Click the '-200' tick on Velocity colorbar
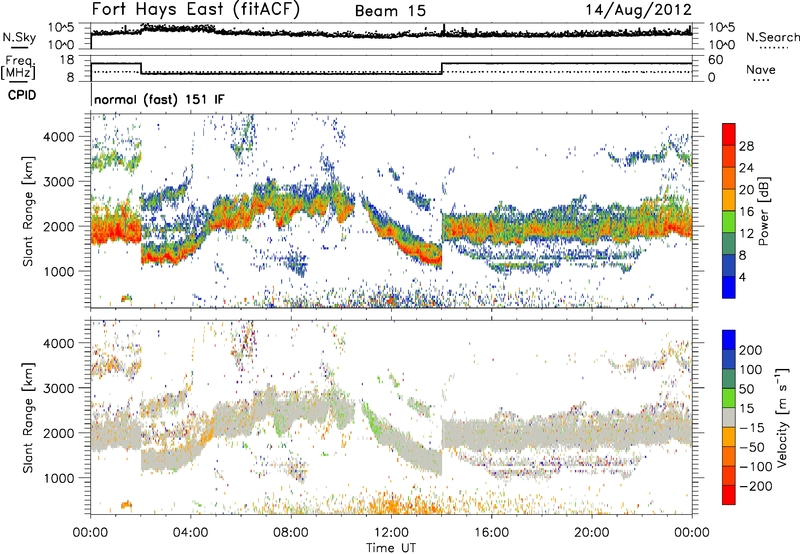Image resolution: width=800 pixels, height=554 pixels. coord(756,486)
